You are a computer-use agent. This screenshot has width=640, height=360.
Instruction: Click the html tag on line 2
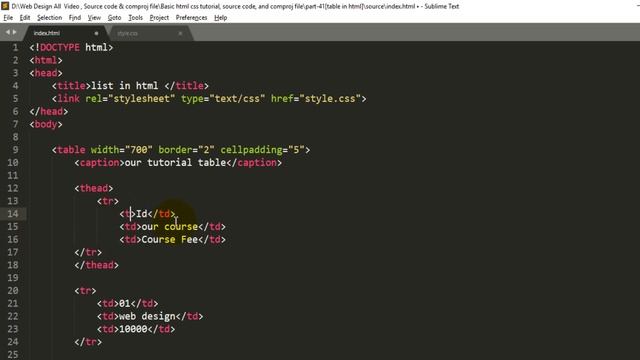click(46, 60)
